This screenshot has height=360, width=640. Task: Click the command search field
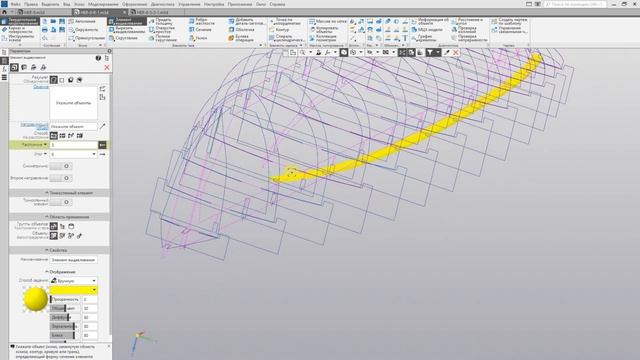point(575,4)
